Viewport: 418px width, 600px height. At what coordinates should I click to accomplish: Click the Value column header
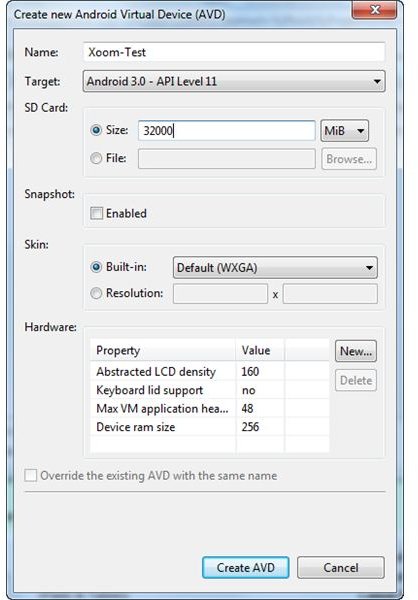click(260, 350)
